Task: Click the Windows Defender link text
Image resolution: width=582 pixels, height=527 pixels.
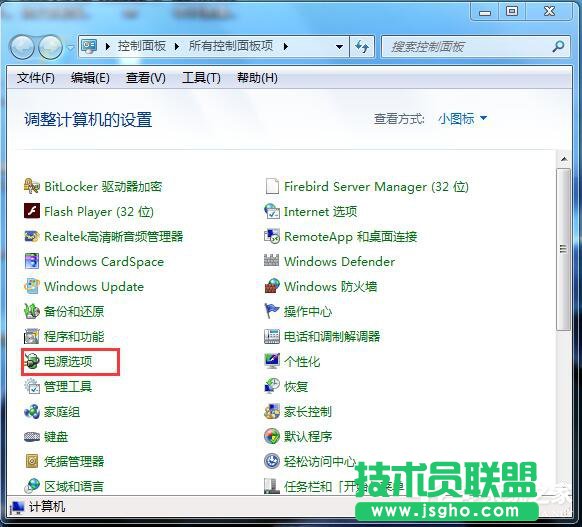Action: [339, 262]
